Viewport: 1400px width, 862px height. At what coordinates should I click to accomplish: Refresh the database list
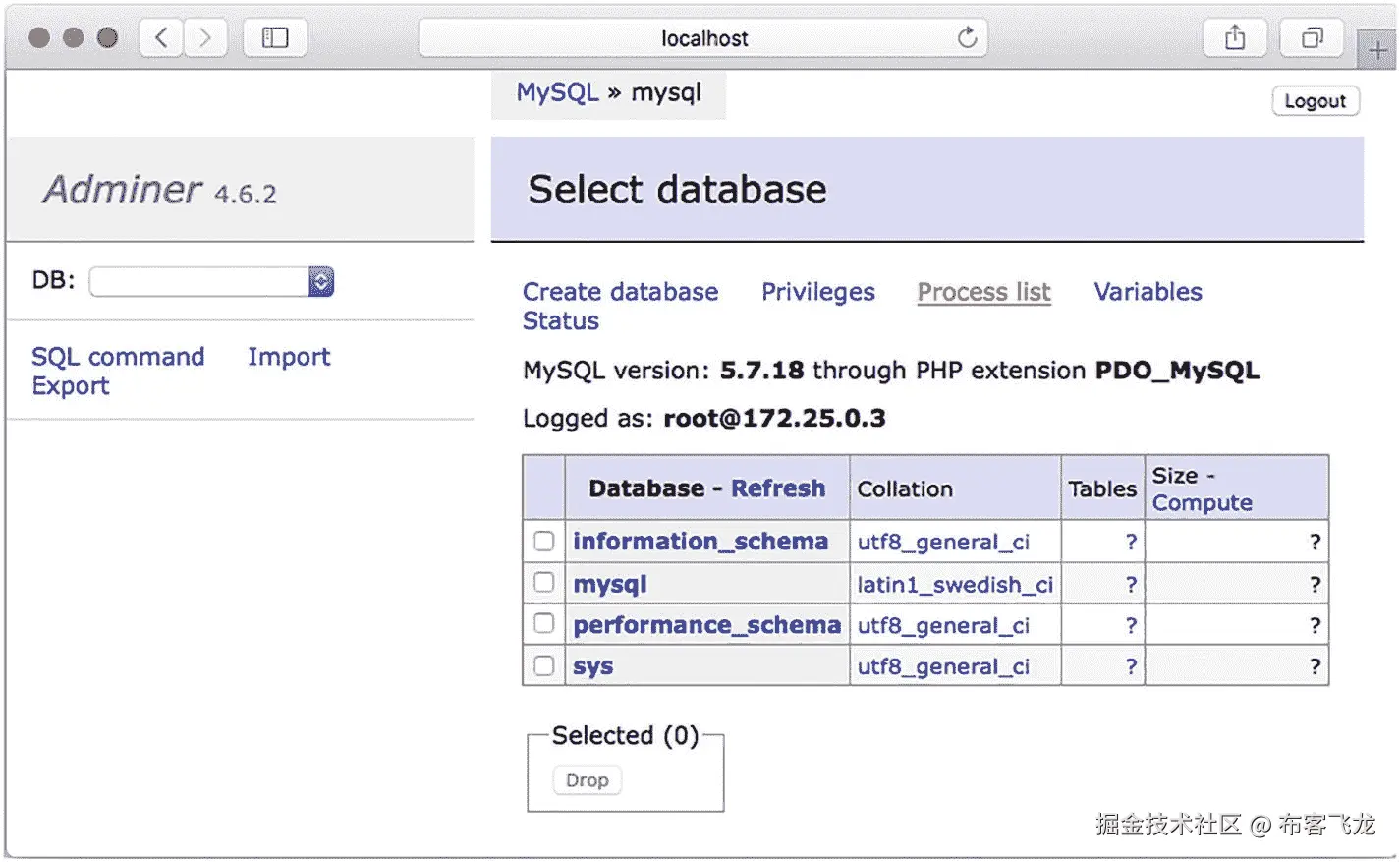(x=777, y=488)
